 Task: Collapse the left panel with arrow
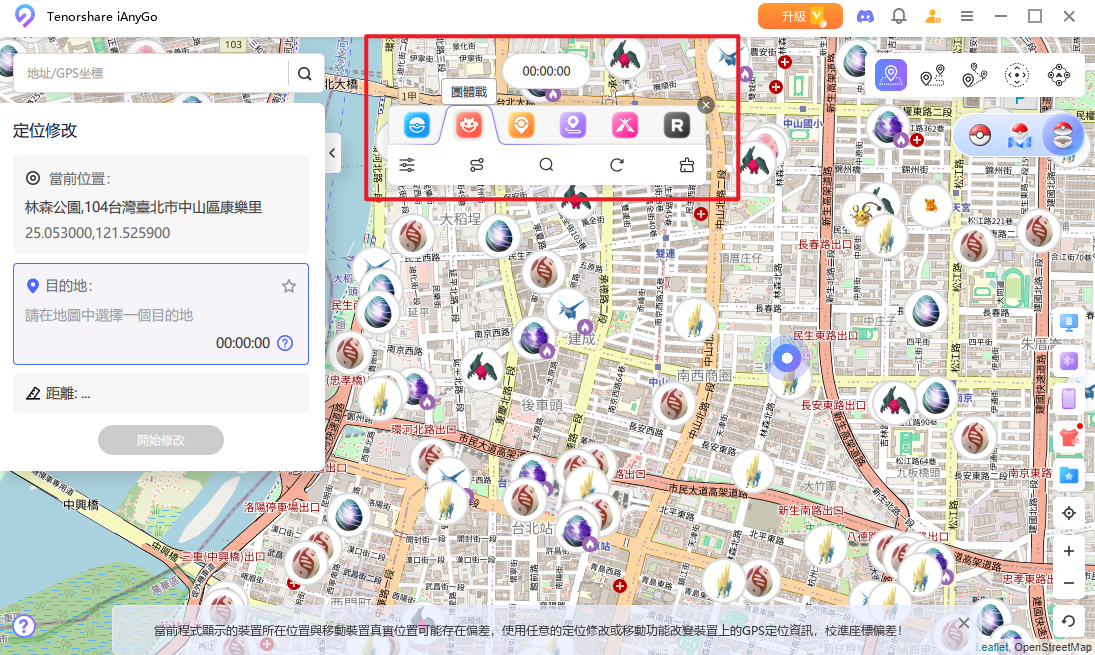tap(332, 153)
